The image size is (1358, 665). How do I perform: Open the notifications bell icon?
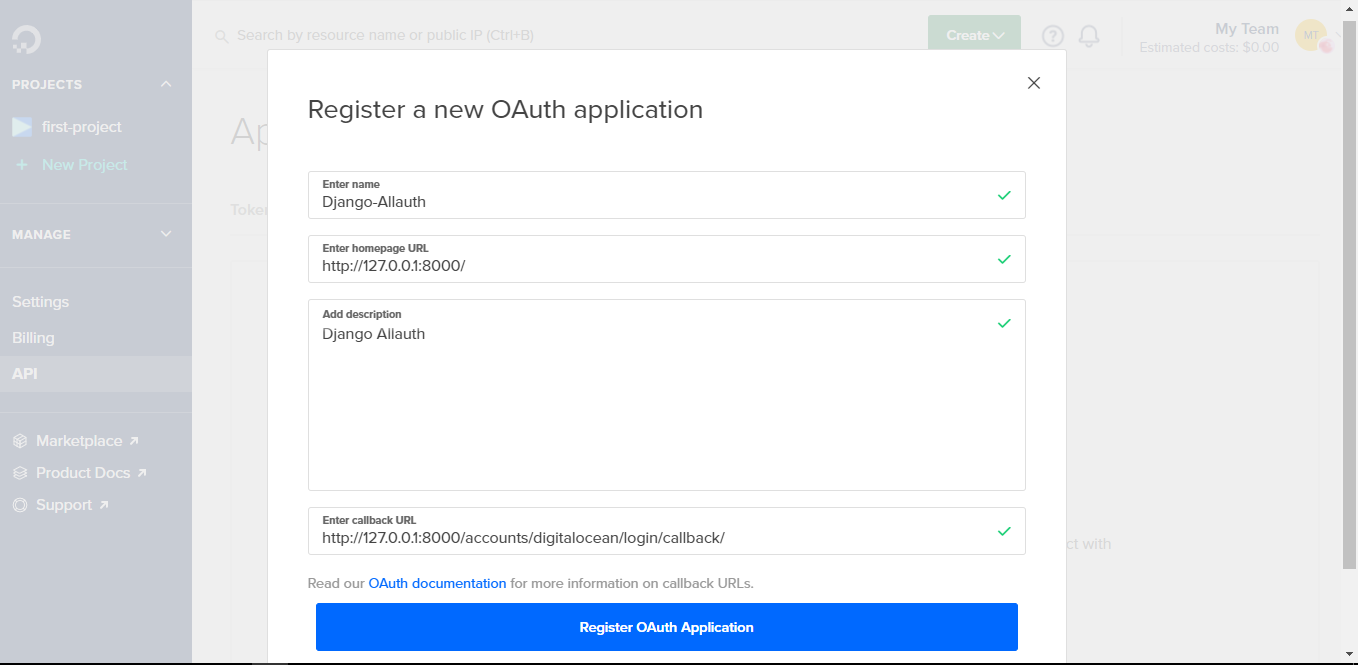click(x=1089, y=36)
